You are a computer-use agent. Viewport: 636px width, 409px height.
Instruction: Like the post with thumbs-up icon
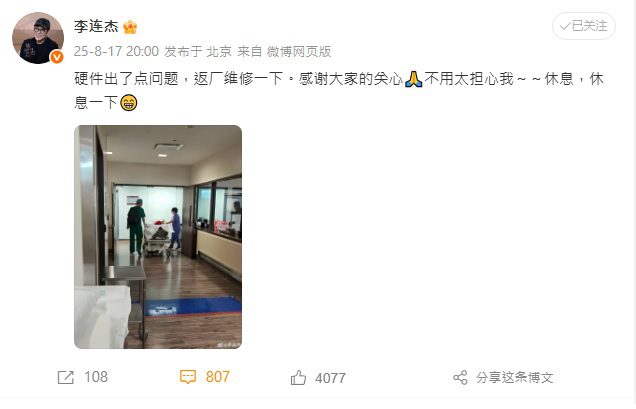298,377
